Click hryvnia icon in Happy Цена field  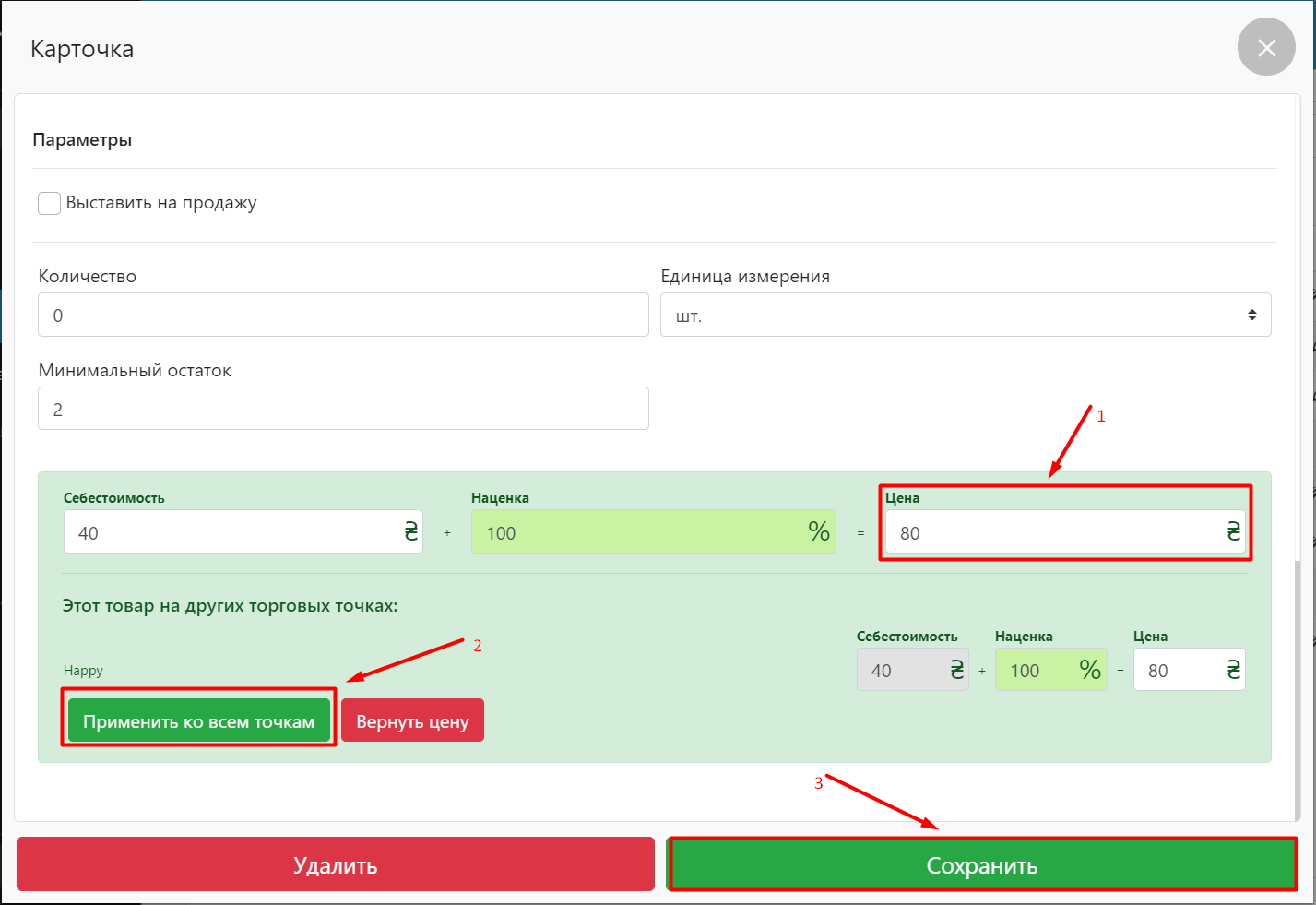(1233, 670)
